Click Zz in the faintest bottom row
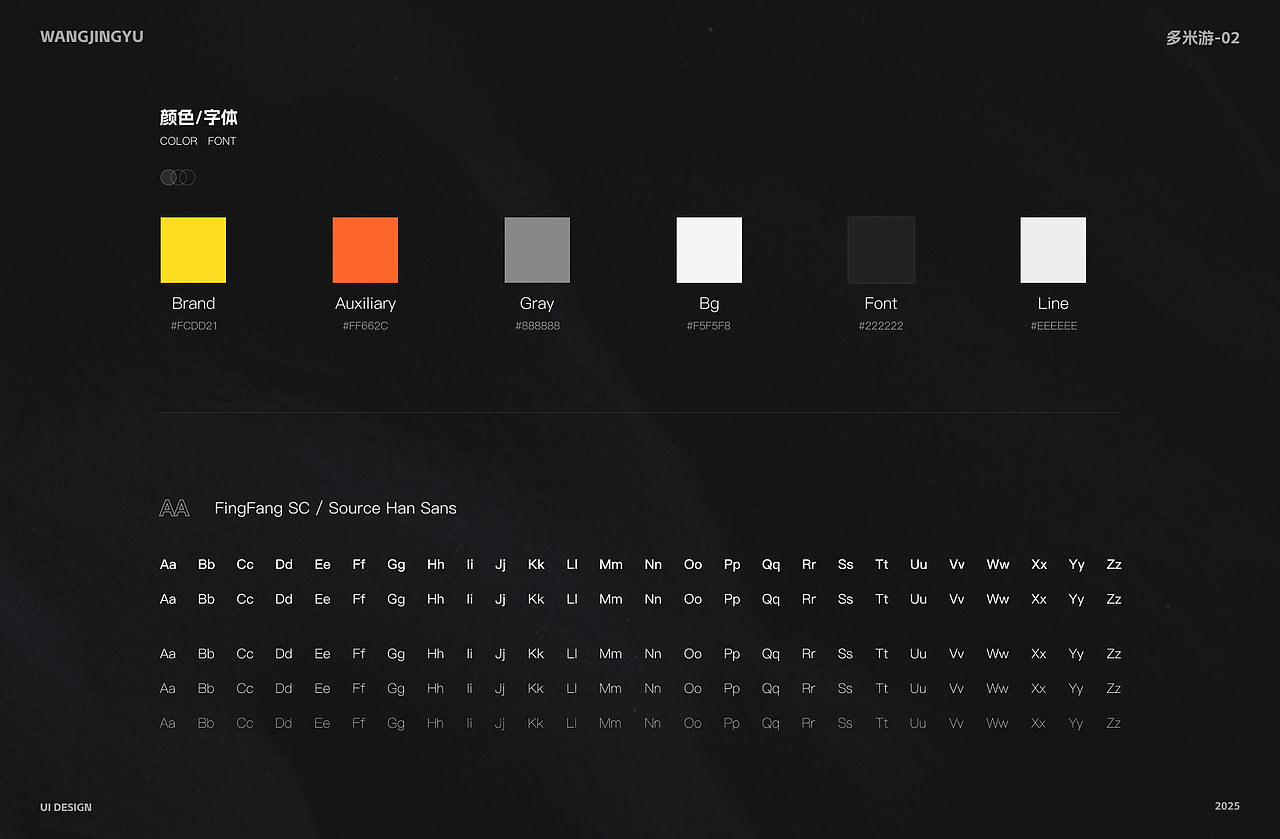The image size is (1280, 839). coord(1114,723)
